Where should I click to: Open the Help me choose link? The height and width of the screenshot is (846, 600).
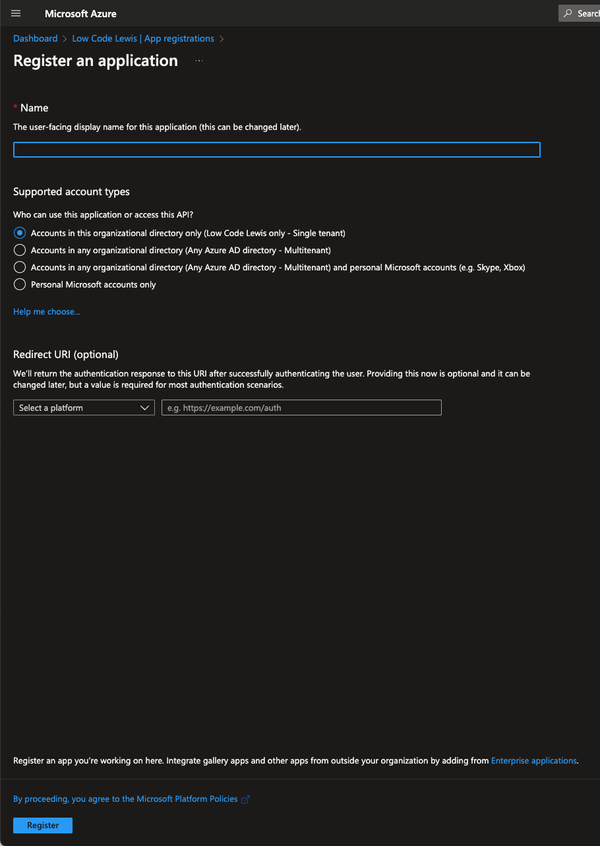coord(46,311)
